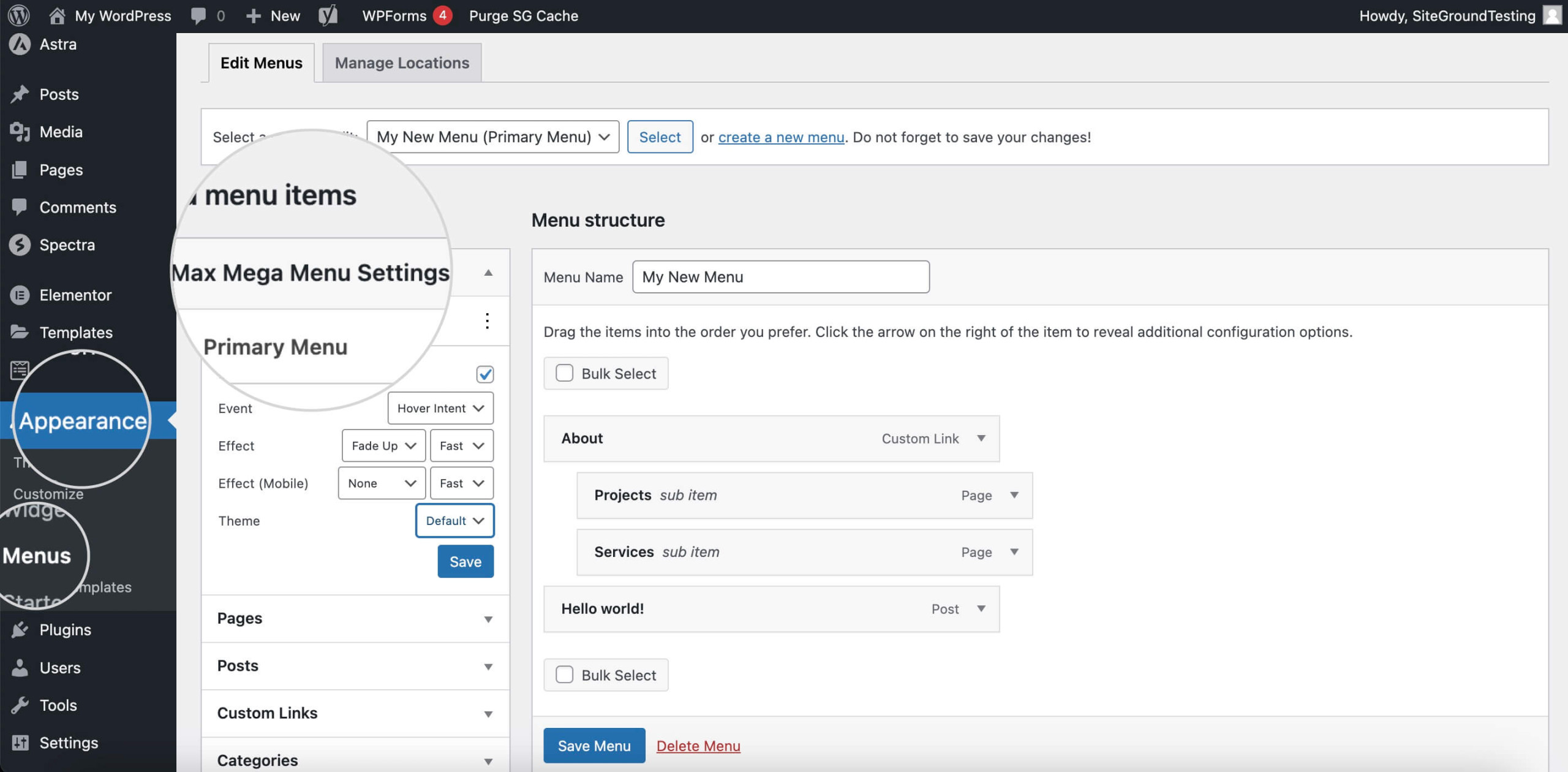Click the Plugins icon in sidebar
Screen dimensions: 1568x772
tap(20, 629)
